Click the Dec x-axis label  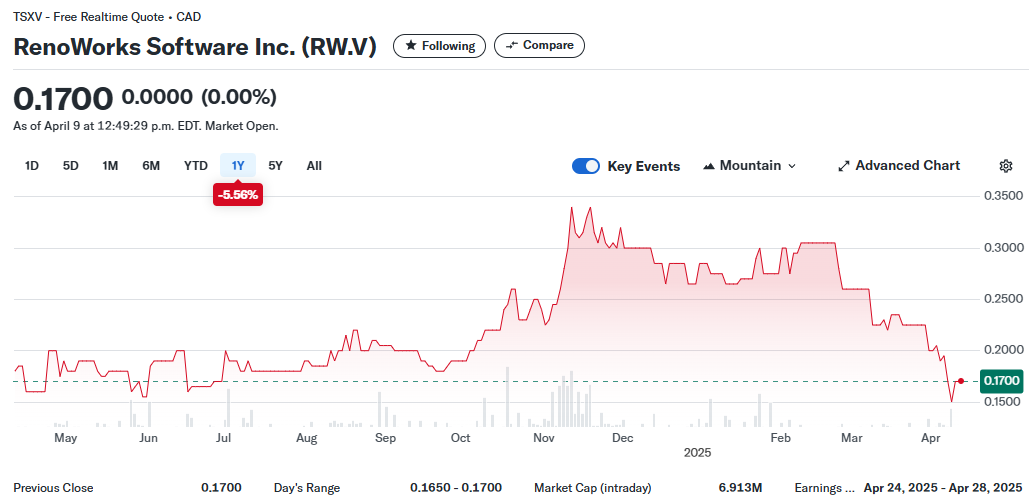(x=623, y=438)
